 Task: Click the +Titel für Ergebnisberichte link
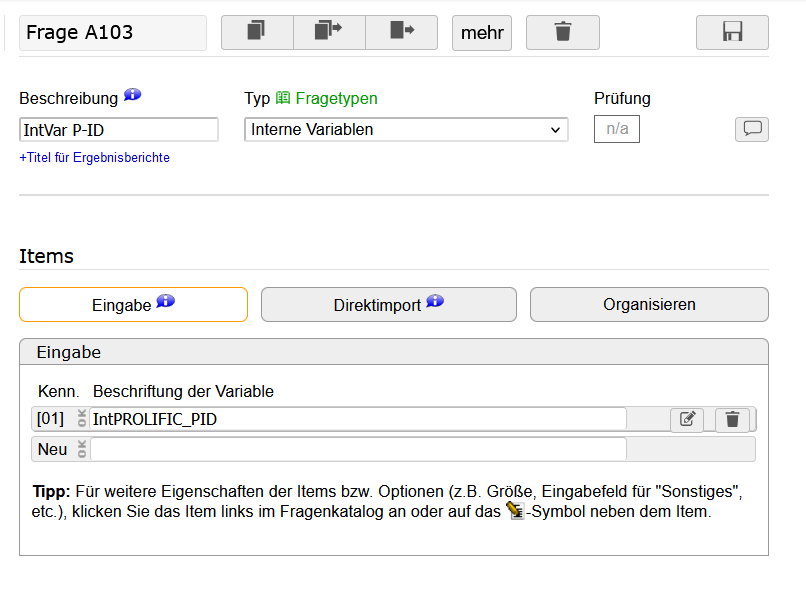click(95, 157)
